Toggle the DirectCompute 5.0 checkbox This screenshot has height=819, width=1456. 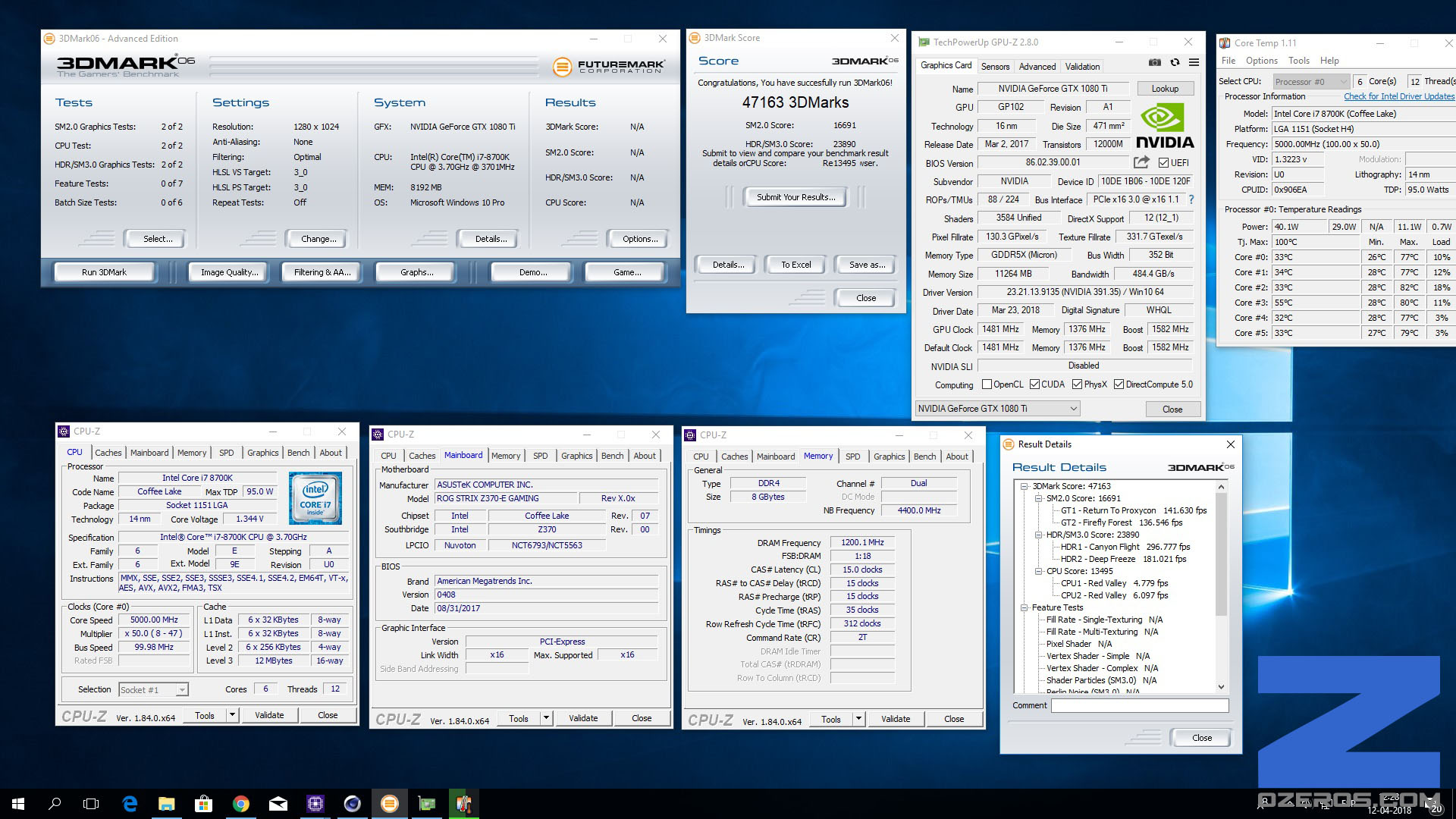[x=1119, y=384]
